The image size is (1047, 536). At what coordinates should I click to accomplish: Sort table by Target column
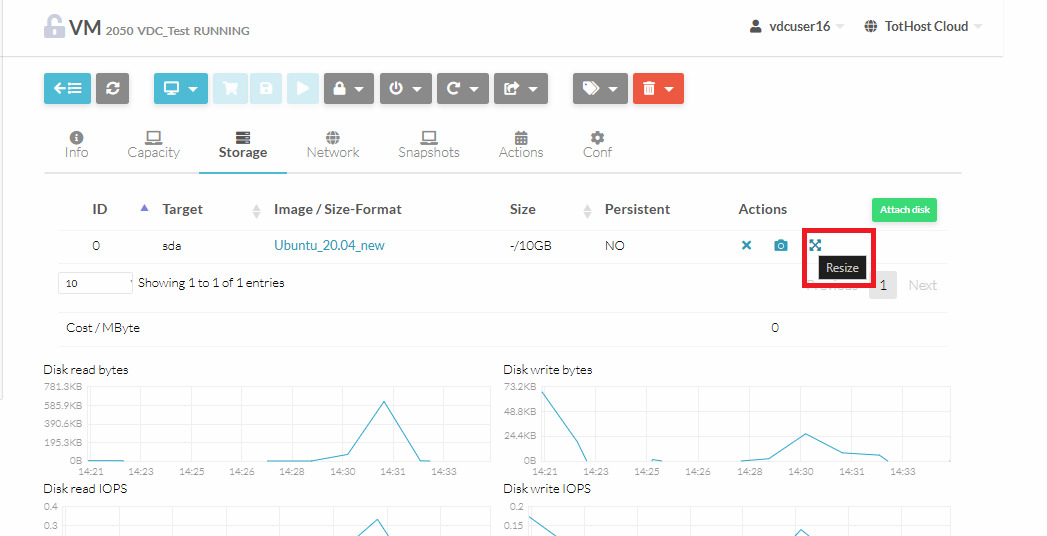point(182,209)
